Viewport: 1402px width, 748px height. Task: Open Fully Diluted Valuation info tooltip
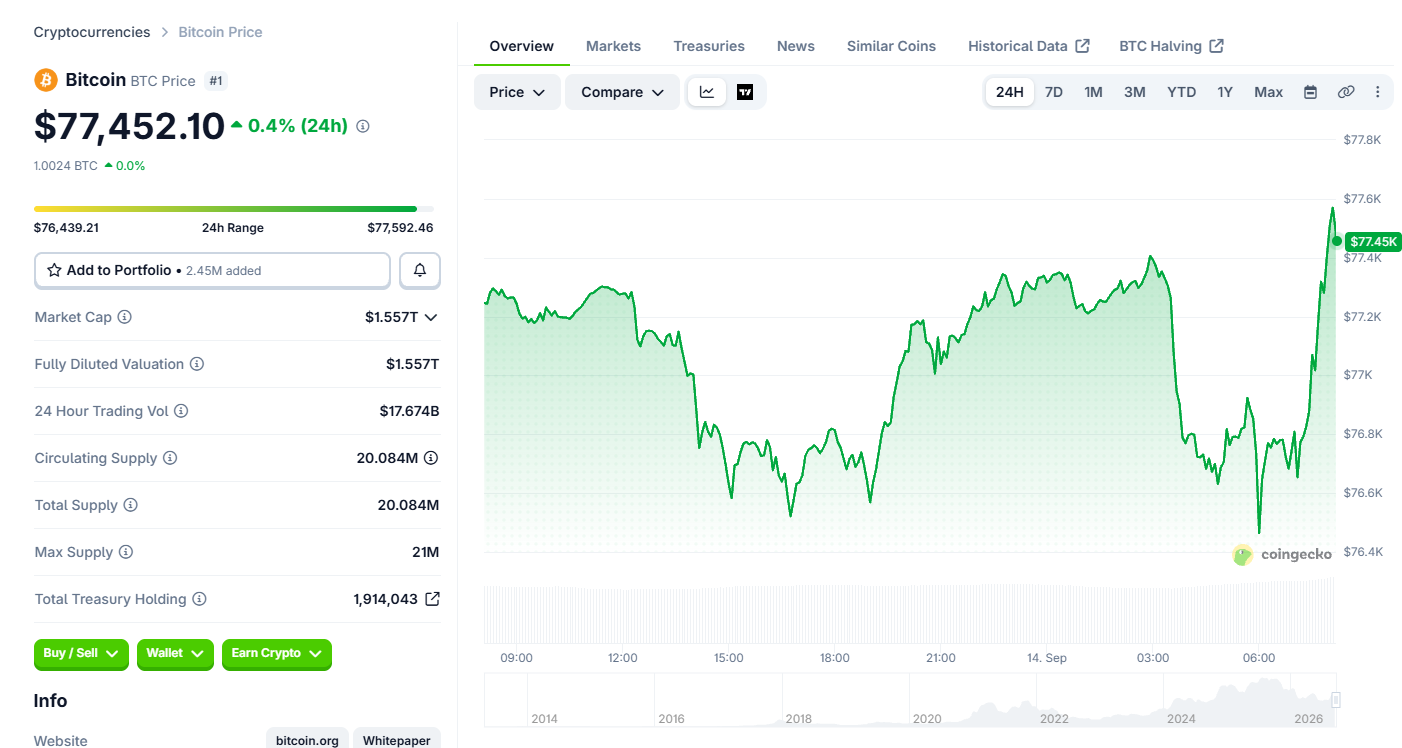click(197, 364)
